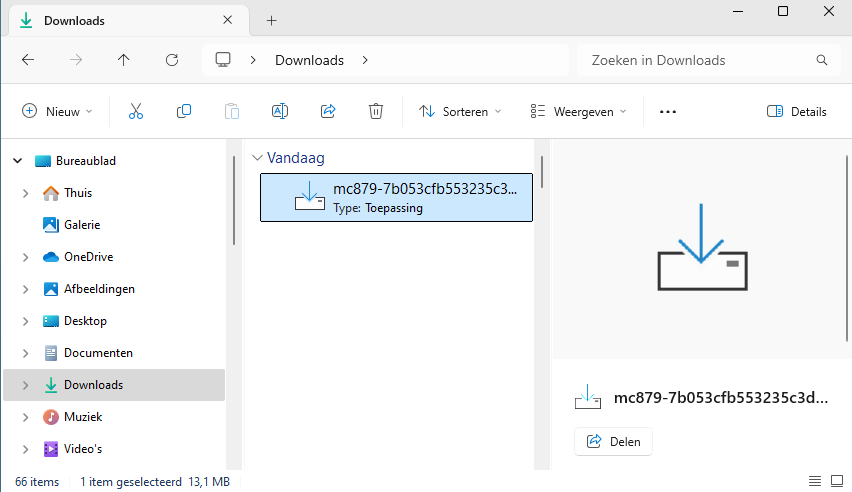Open Desktop folder in sidebar
The height and width of the screenshot is (492, 852).
pyautogui.click(x=85, y=321)
